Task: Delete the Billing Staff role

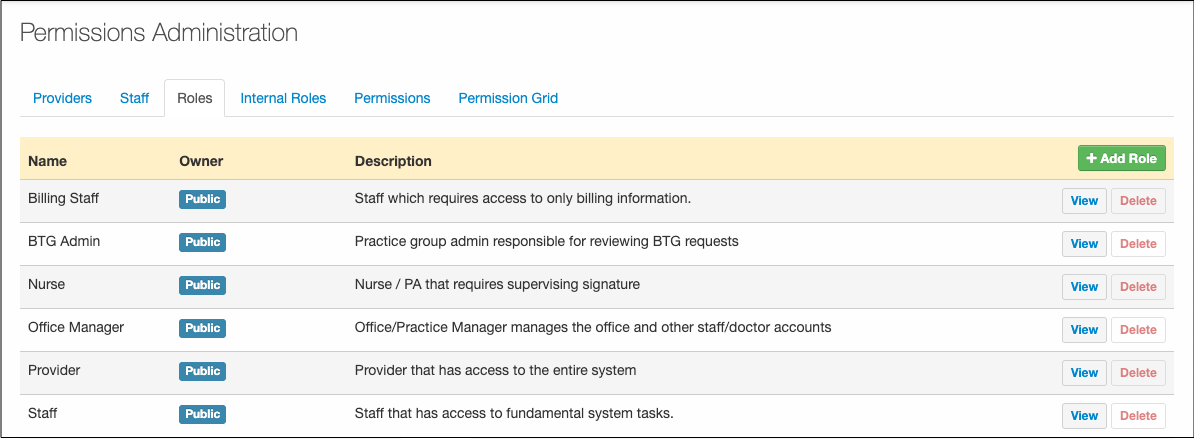Action: click(1138, 201)
